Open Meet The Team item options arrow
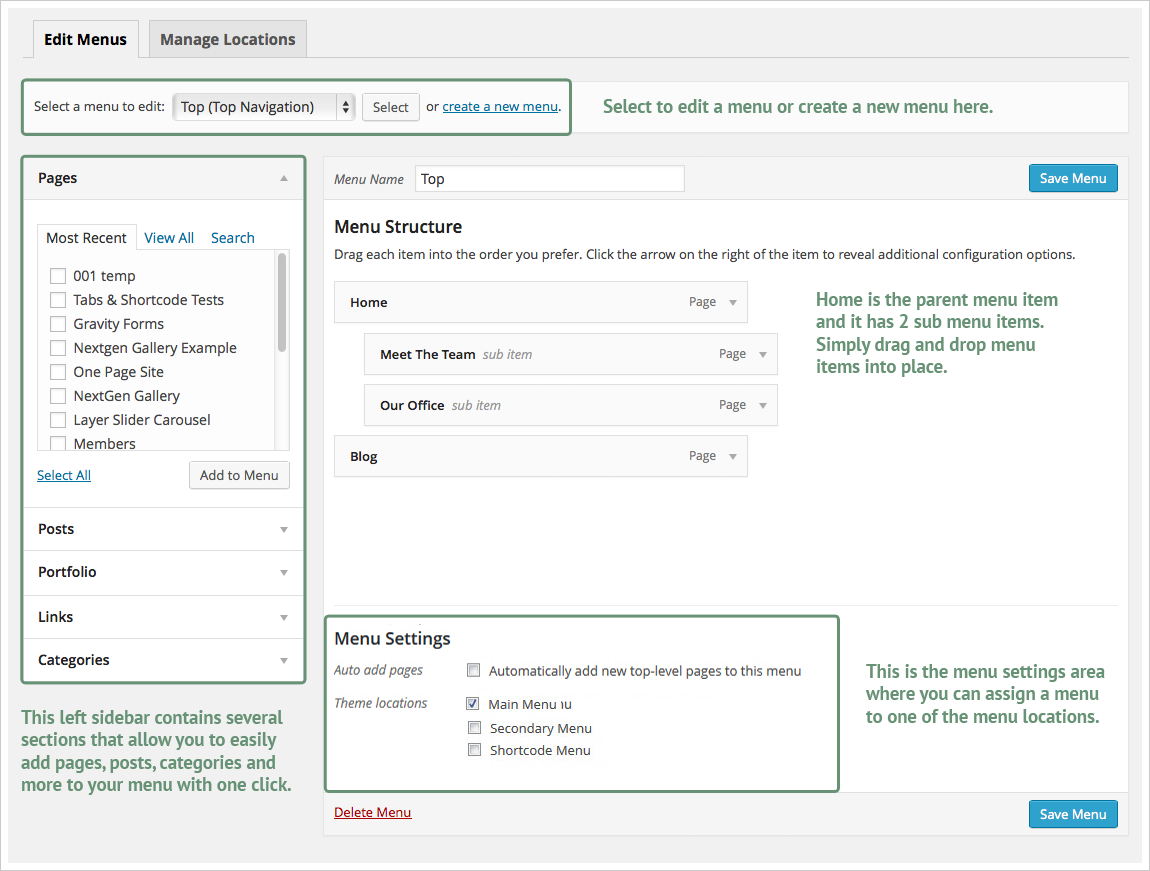Viewport: 1150px width, 871px height. [x=763, y=354]
